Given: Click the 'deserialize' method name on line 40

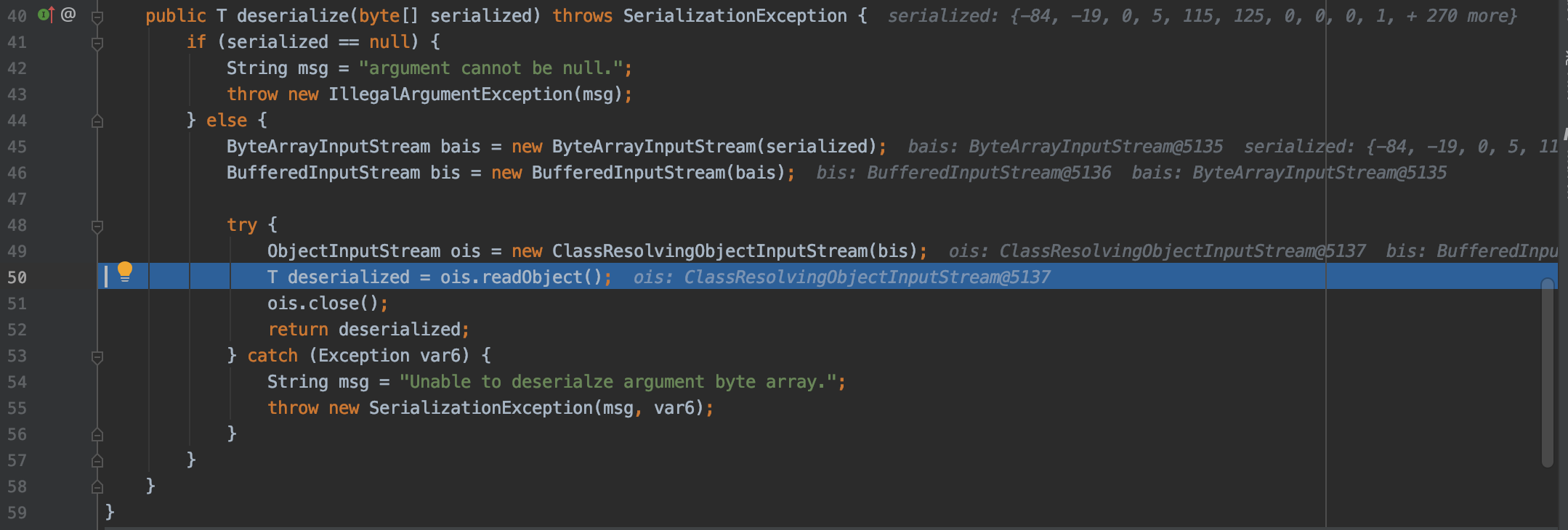Looking at the screenshot, I should point(293,16).
